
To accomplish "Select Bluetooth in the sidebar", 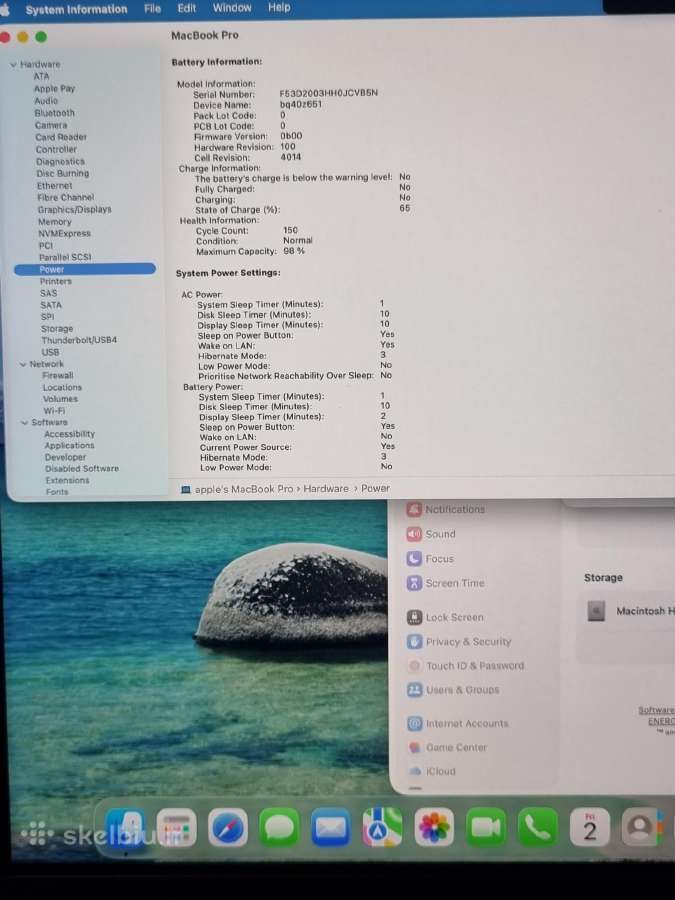I will pyautogui.click(x=55, y=113).
